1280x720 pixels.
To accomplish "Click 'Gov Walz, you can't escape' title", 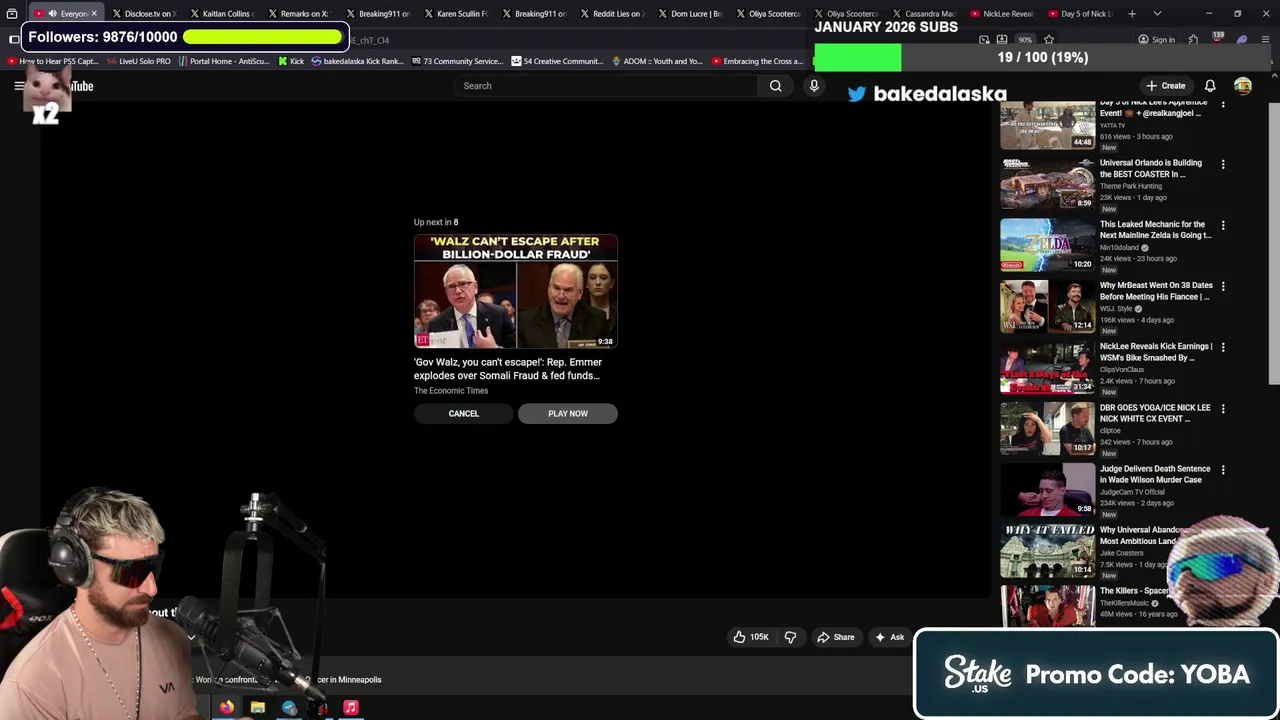I will pos(508,369).
